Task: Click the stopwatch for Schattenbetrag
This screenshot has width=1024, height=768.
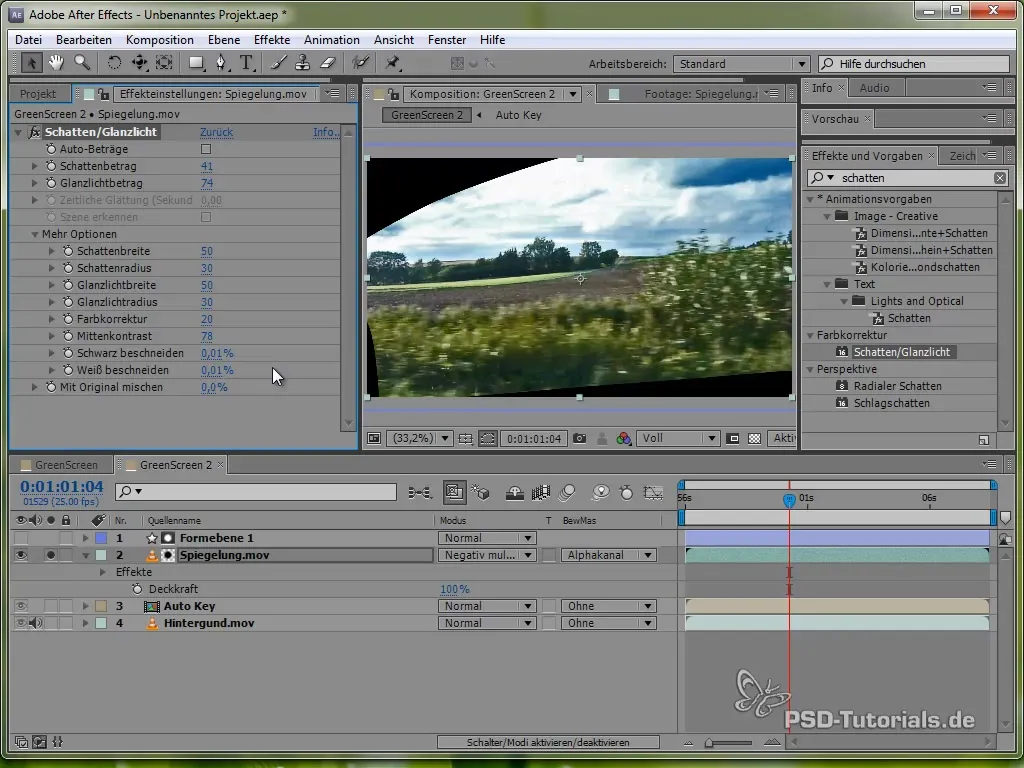Action: [x=51, y=166]
